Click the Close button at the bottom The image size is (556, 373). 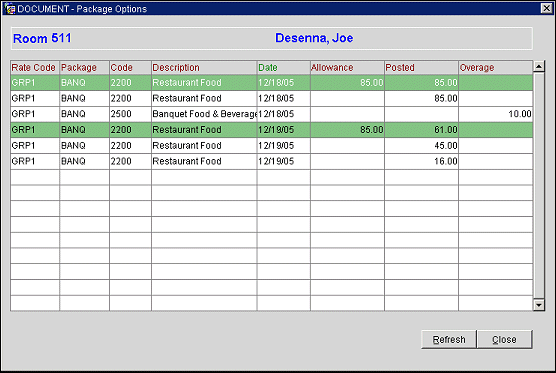click(x=504, y=339)
